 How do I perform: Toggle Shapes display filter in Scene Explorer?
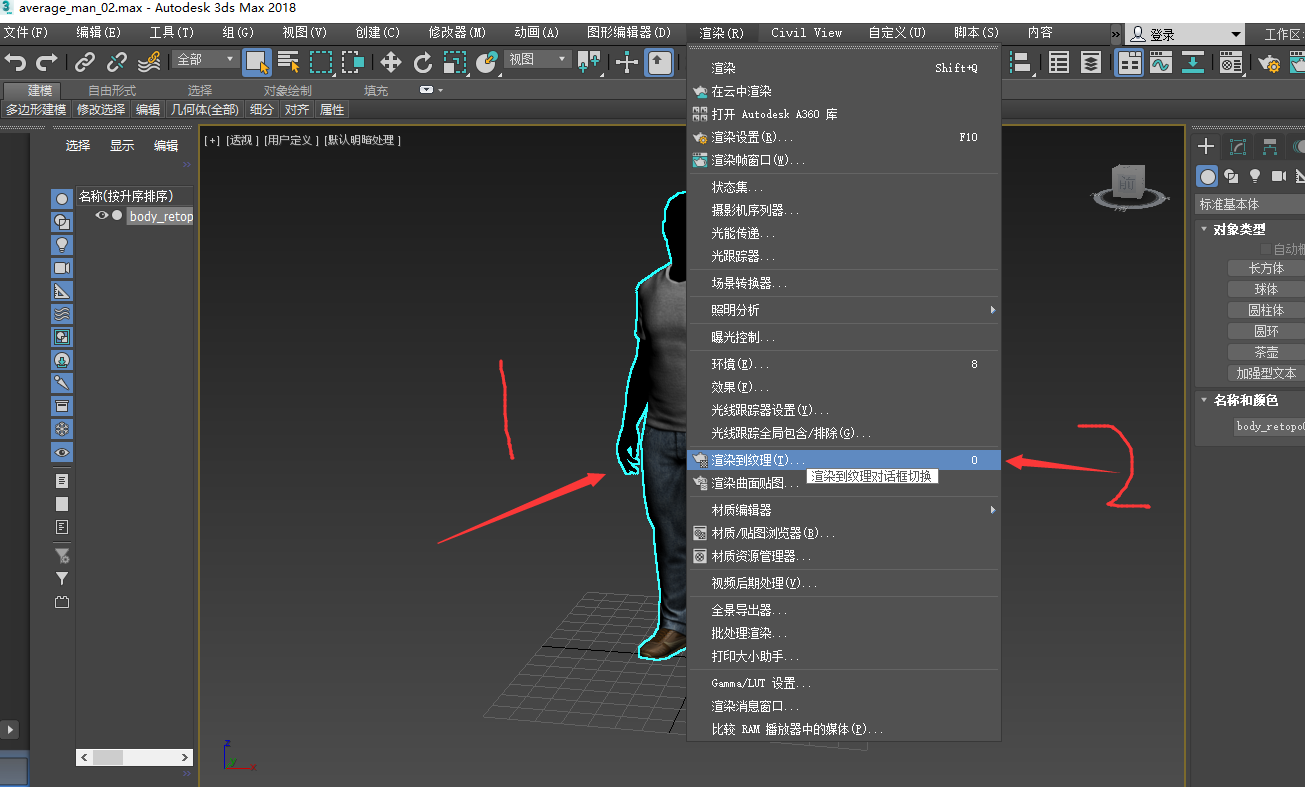pos(62,221)
